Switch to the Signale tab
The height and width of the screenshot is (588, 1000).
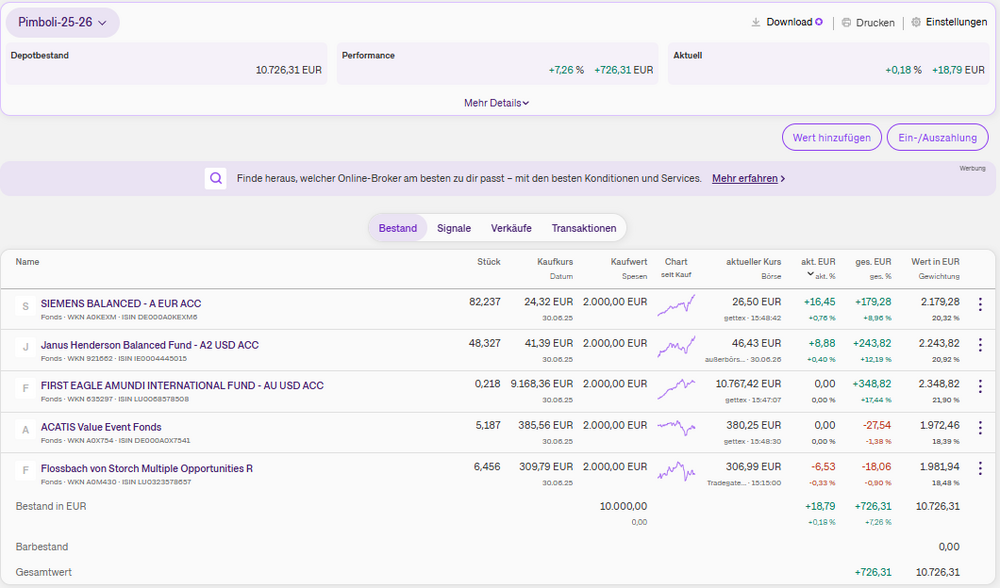(x=453, y=228)
